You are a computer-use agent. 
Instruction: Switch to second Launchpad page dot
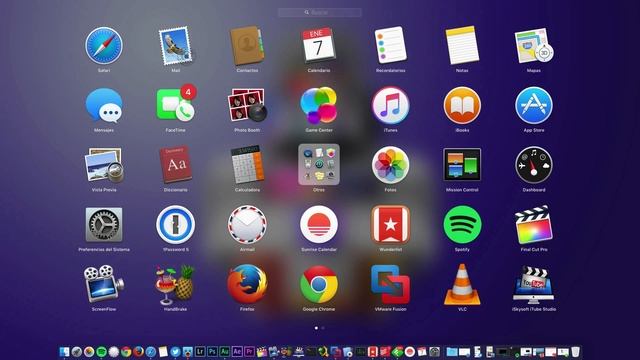323,328
